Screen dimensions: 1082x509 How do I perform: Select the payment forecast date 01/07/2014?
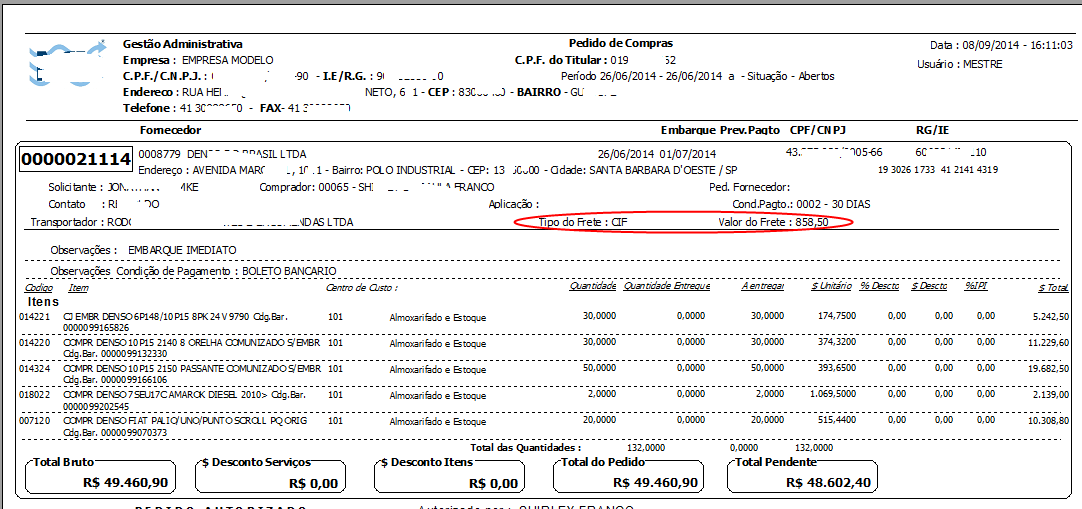(x=688, y=153)
